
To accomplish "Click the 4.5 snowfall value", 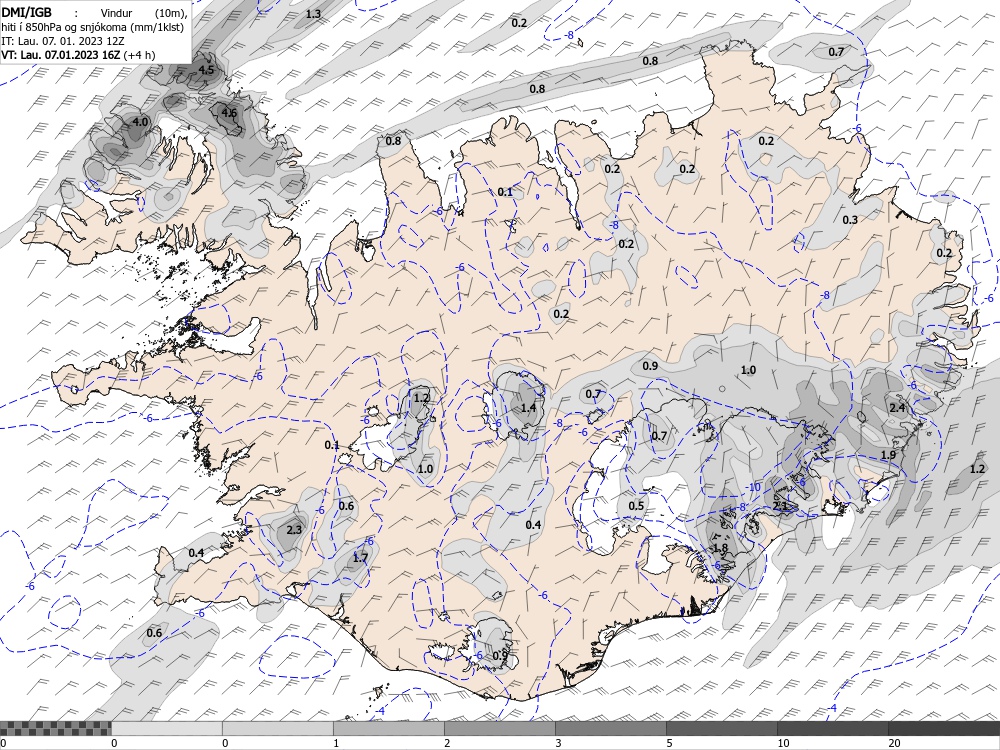I will [206, 70].
